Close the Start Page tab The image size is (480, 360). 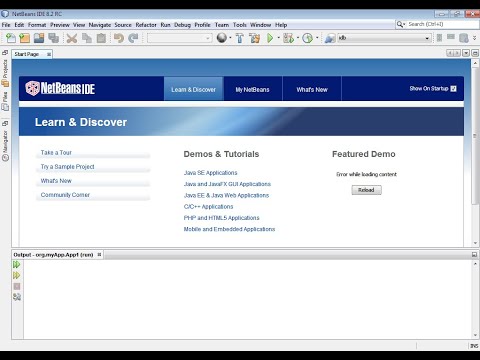[49, 54]
